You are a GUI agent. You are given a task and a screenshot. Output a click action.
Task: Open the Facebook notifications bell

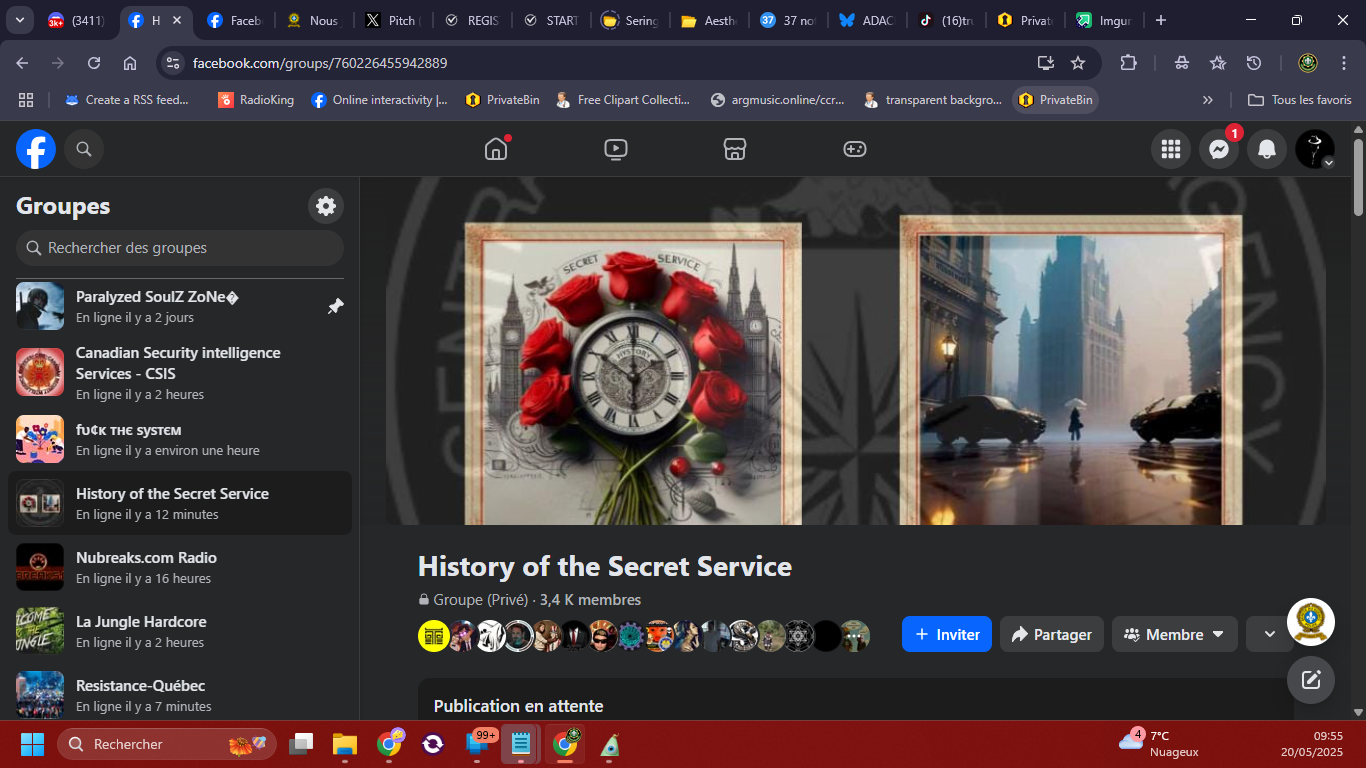[x=1267, y=149]
